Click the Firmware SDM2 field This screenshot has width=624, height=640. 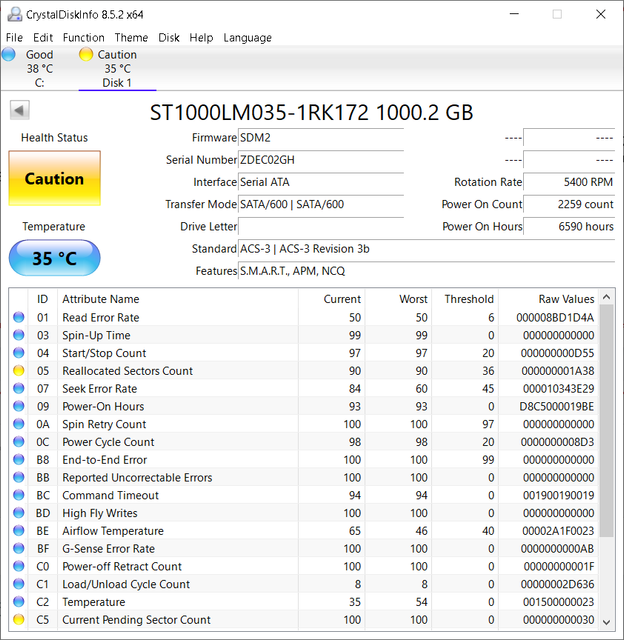[x=321, y=138]
